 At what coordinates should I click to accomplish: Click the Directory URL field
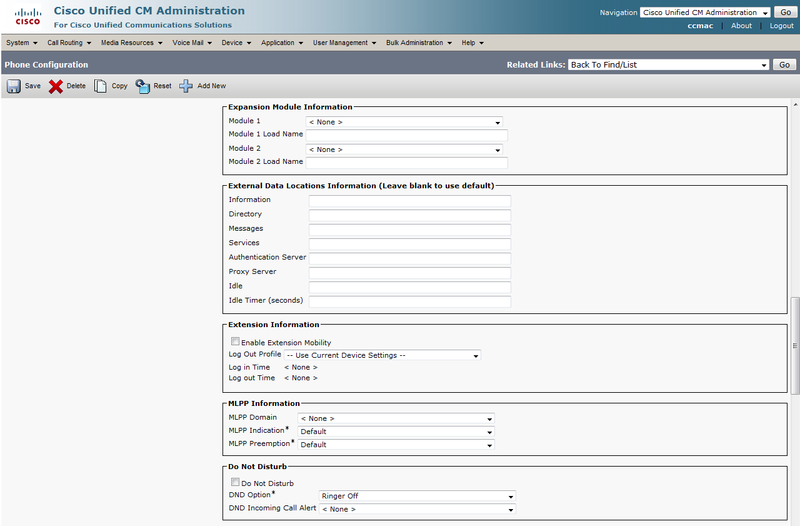pos(410,215)
